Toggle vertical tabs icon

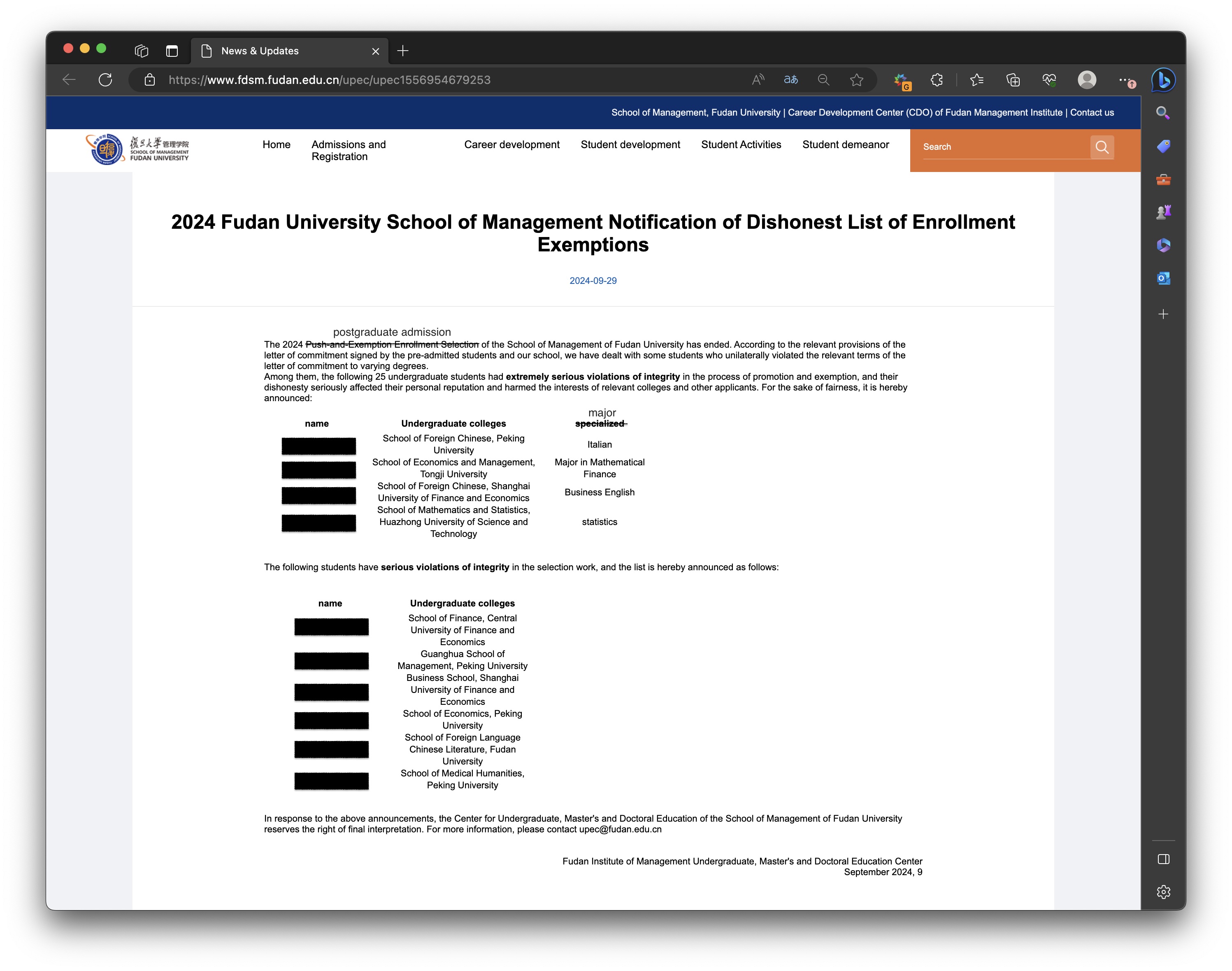(x=172, y=51)
